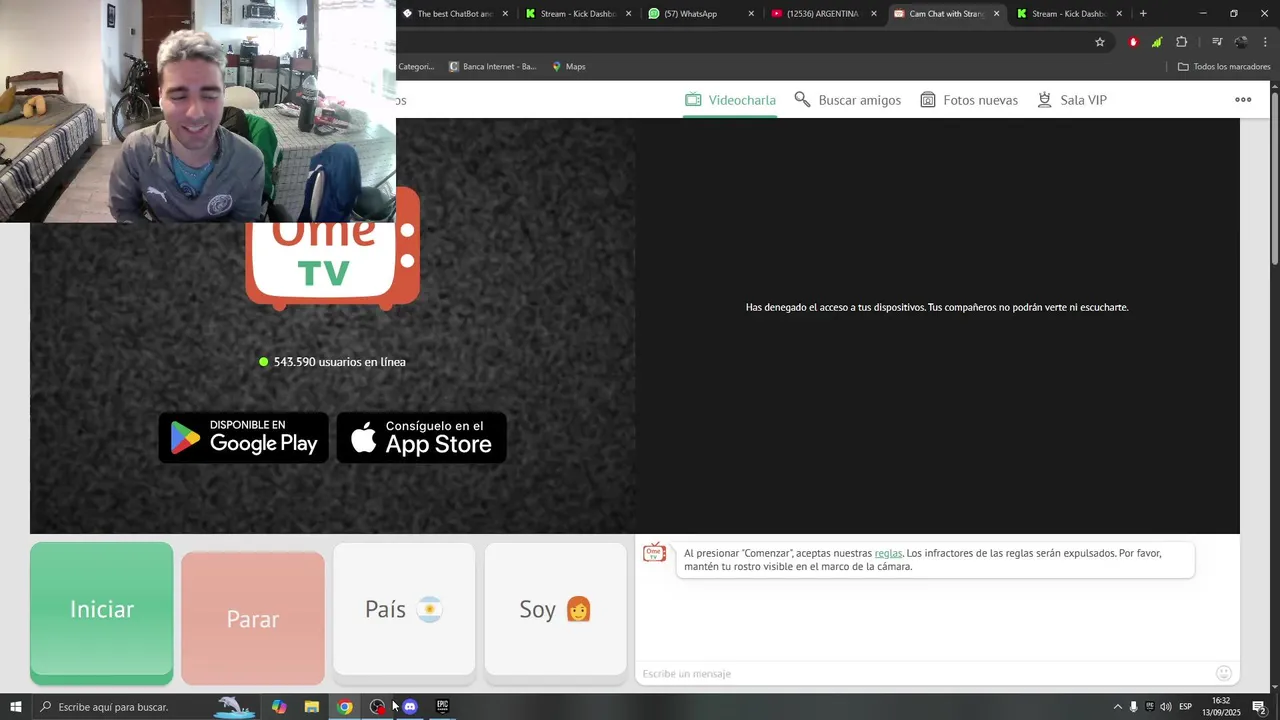The width and height of the screenshot is (1280, 720).
Task: Show hidden system tray icons
Action: [x=1117, y=707]
